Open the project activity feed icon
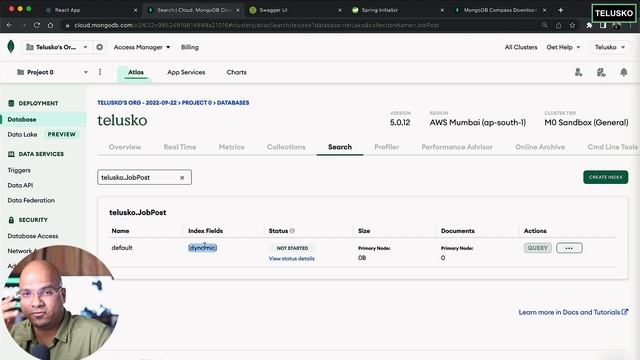Image resolution: width=640 pixels, height=360 pixels. click(601, 72)
